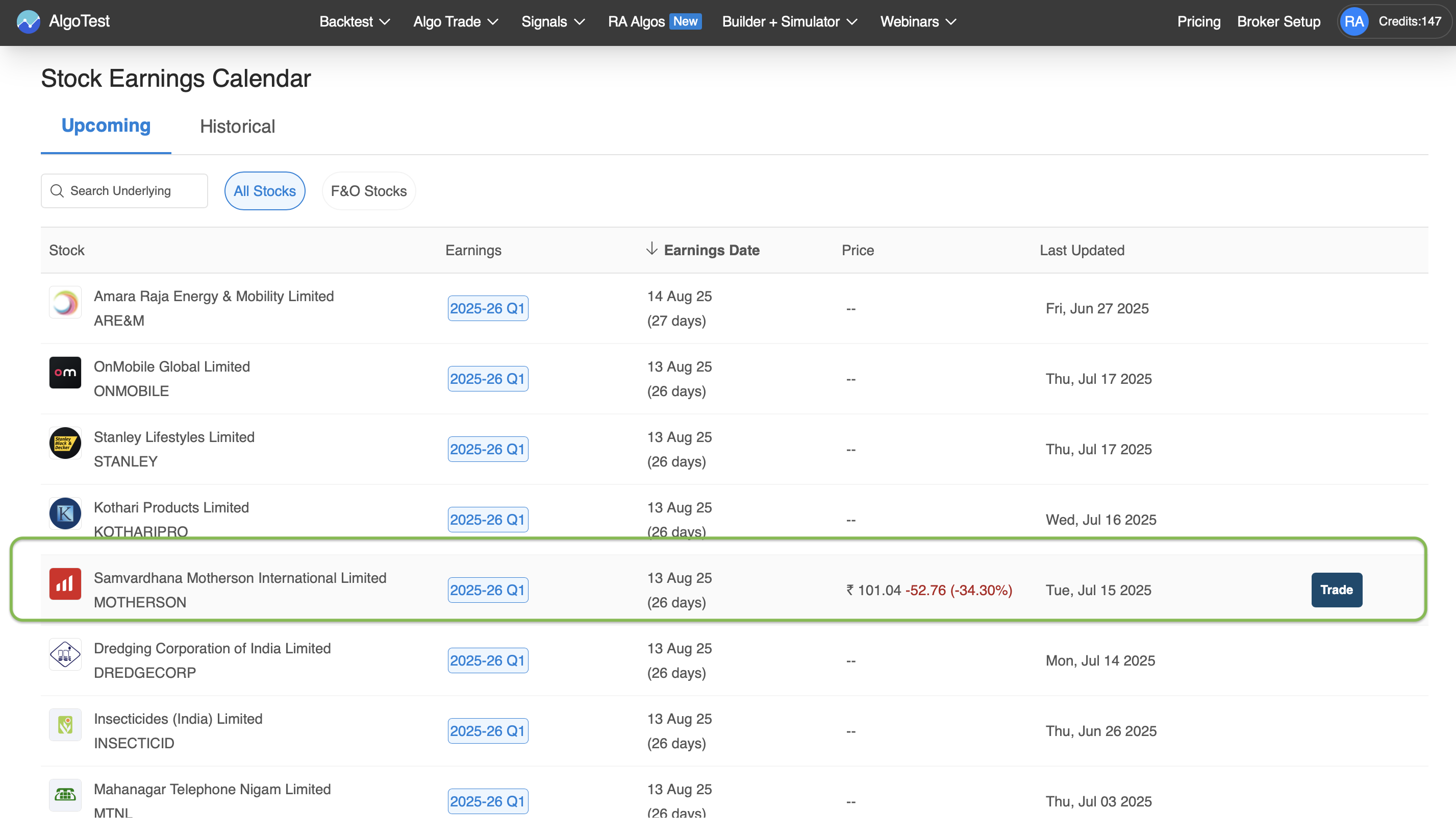This screenshot has width=1456, height=834.
Task: Click Mon, Jul 14 2025 updated date
Action: click(1100, 661)
